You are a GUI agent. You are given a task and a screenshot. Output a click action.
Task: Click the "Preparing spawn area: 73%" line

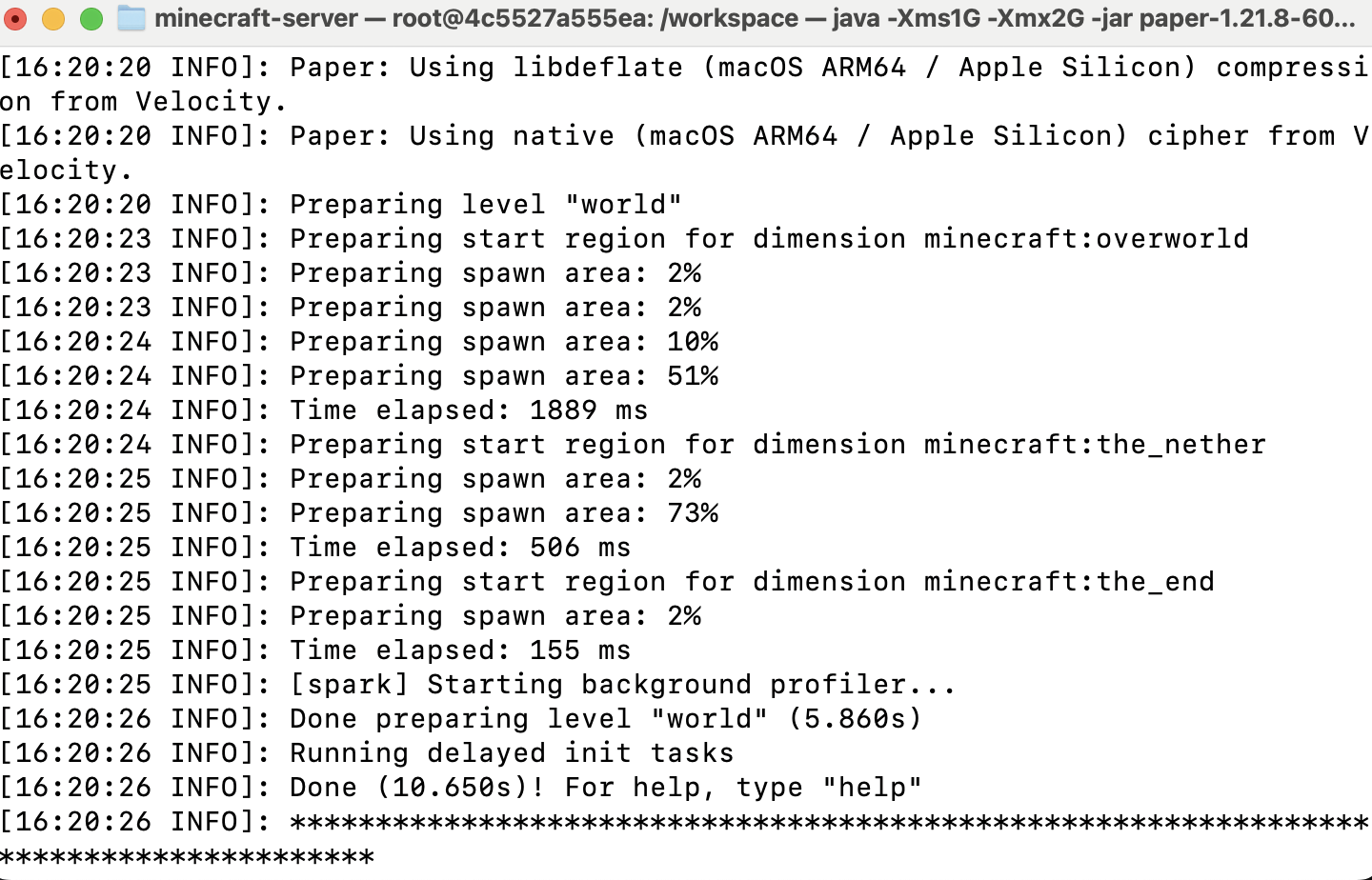click(503, 513)
